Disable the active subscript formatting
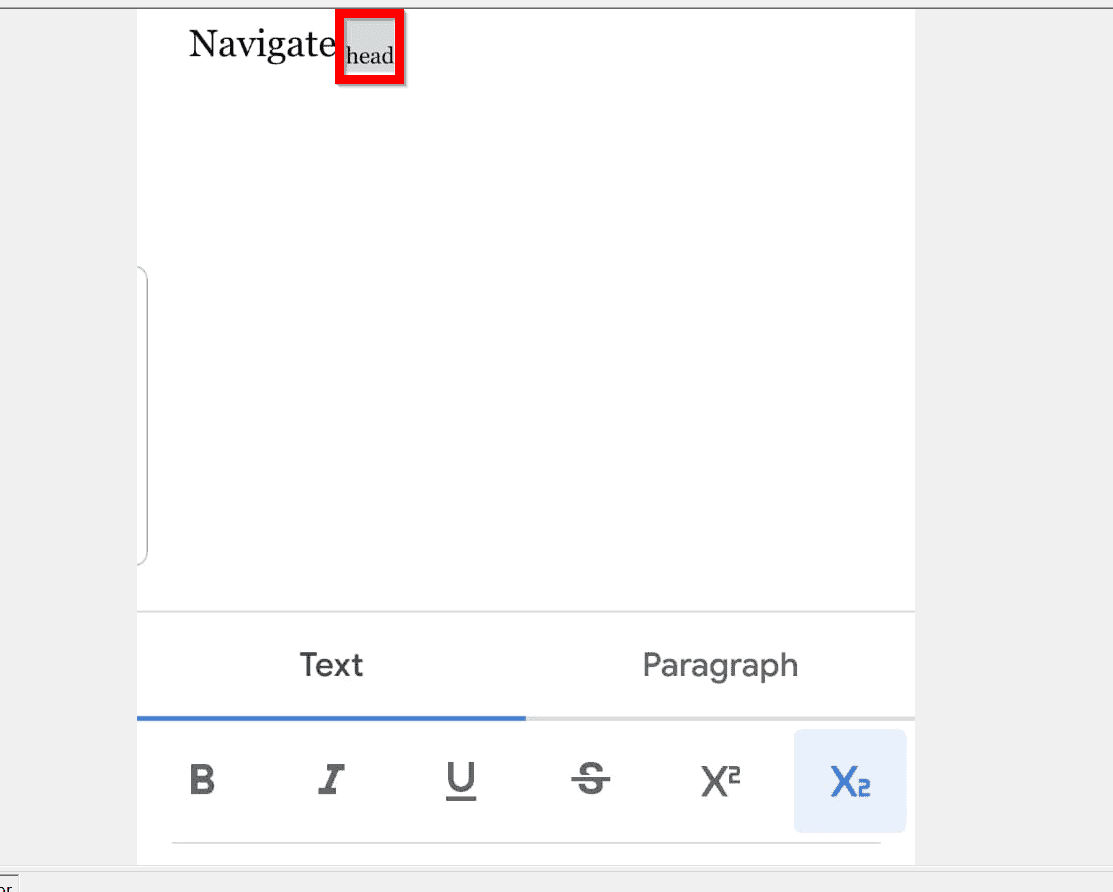Image resolution: width=1113 pixels, height=892 pixels. (x=849, y=781)
